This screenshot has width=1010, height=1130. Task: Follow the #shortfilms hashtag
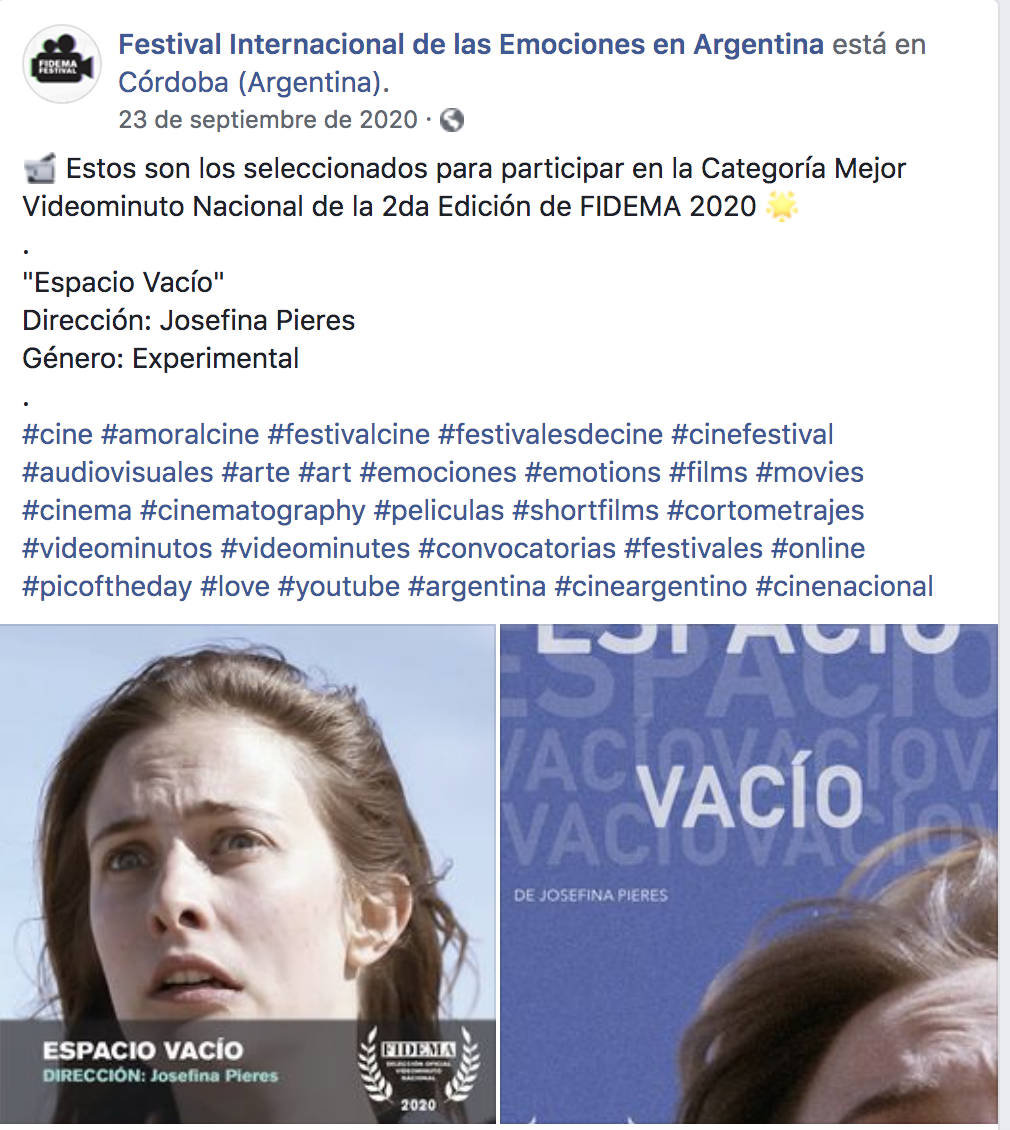pos(585,510)
